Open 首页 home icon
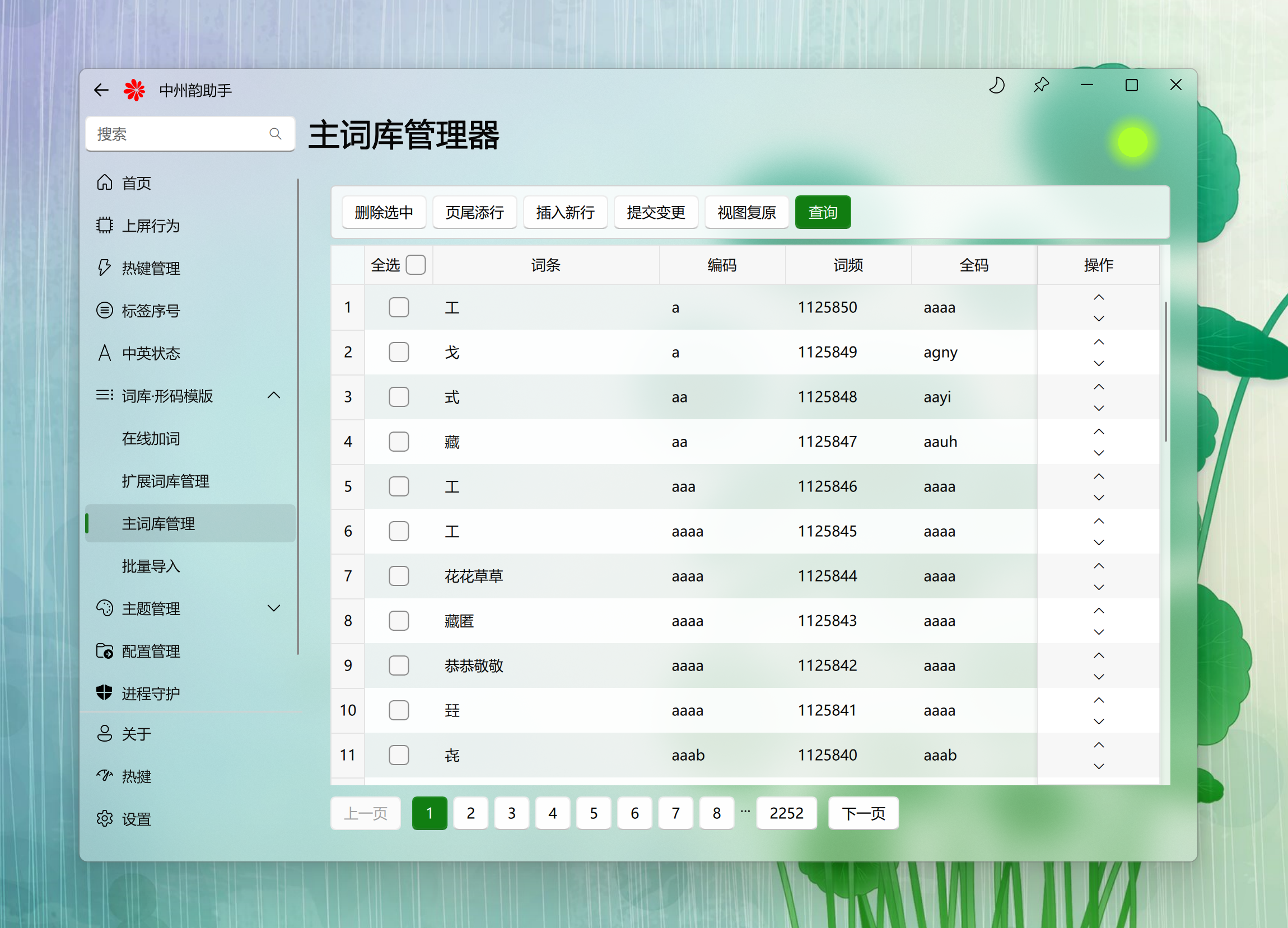1288x928 pixels. [x=105, y=183]
